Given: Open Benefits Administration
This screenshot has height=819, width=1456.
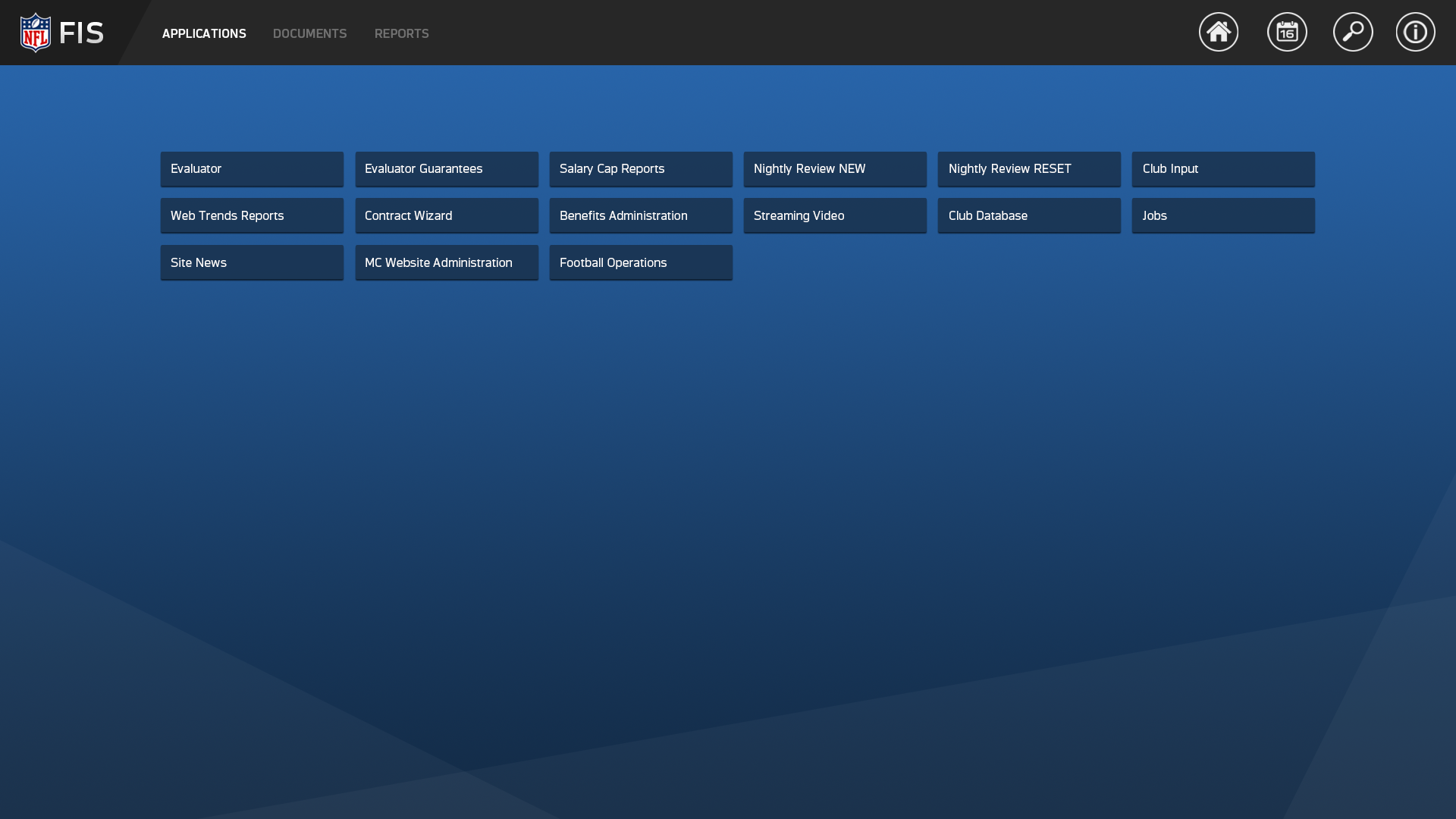Looking at the screenshot, I should [641, 215].
